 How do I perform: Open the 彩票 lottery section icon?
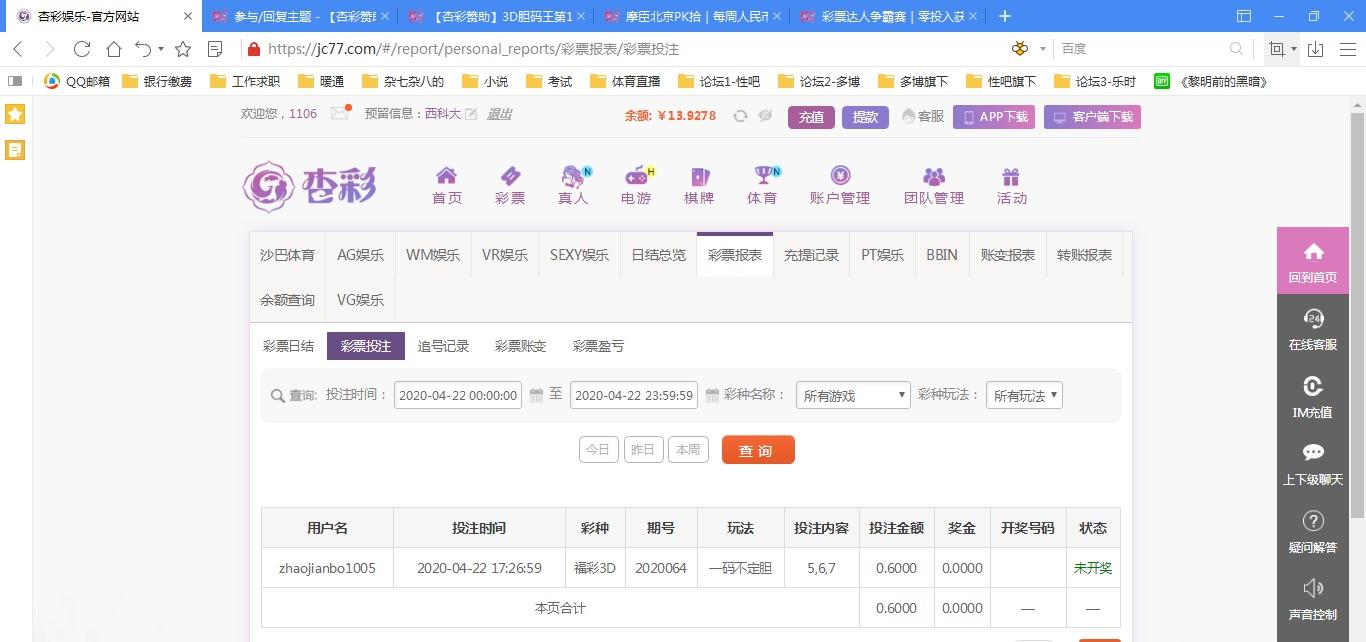(509, 176)
